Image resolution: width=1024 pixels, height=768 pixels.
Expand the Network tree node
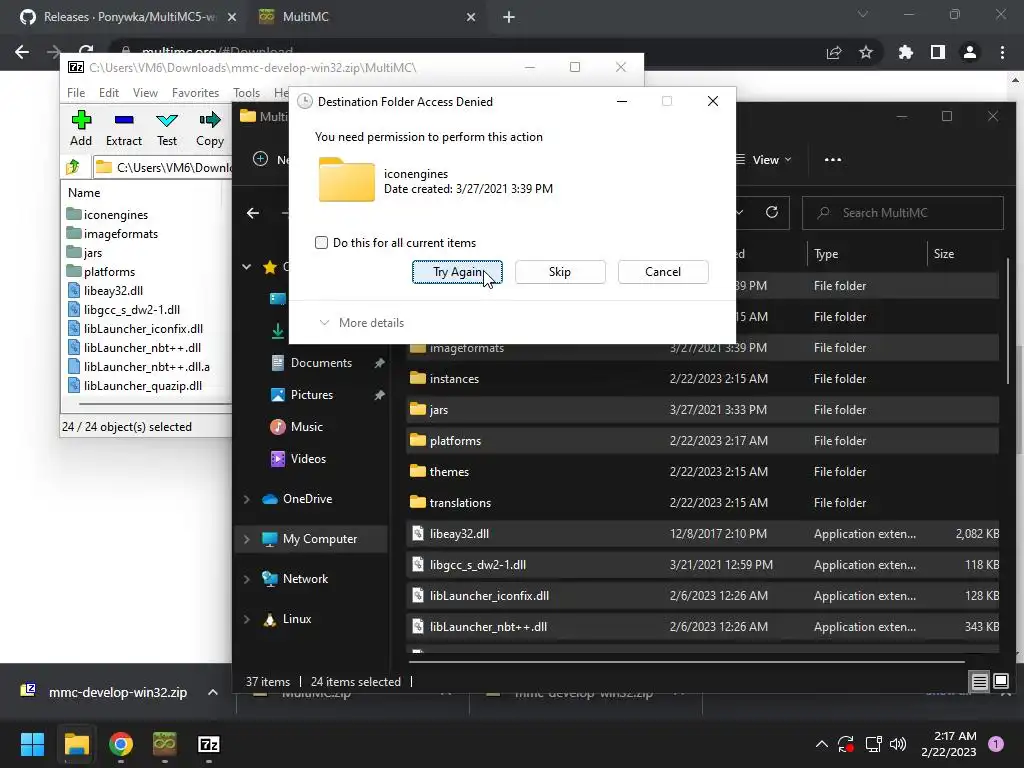coord(247,579)
